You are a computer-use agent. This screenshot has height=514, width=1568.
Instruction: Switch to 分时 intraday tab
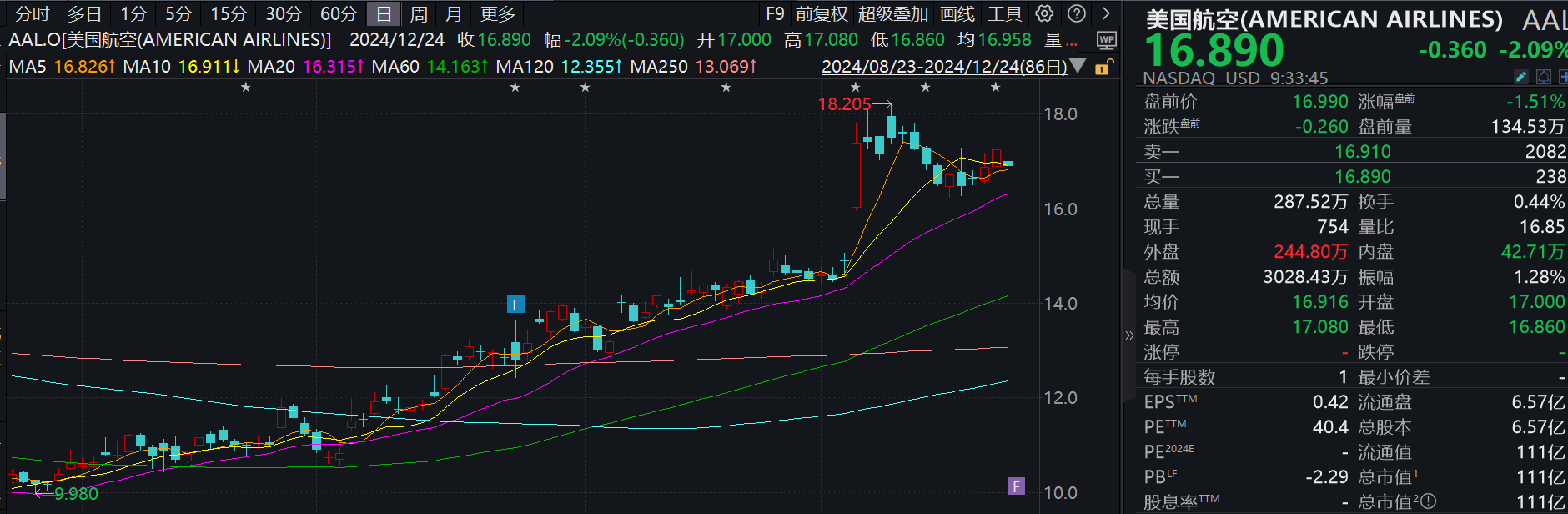(x=33, y=14)
